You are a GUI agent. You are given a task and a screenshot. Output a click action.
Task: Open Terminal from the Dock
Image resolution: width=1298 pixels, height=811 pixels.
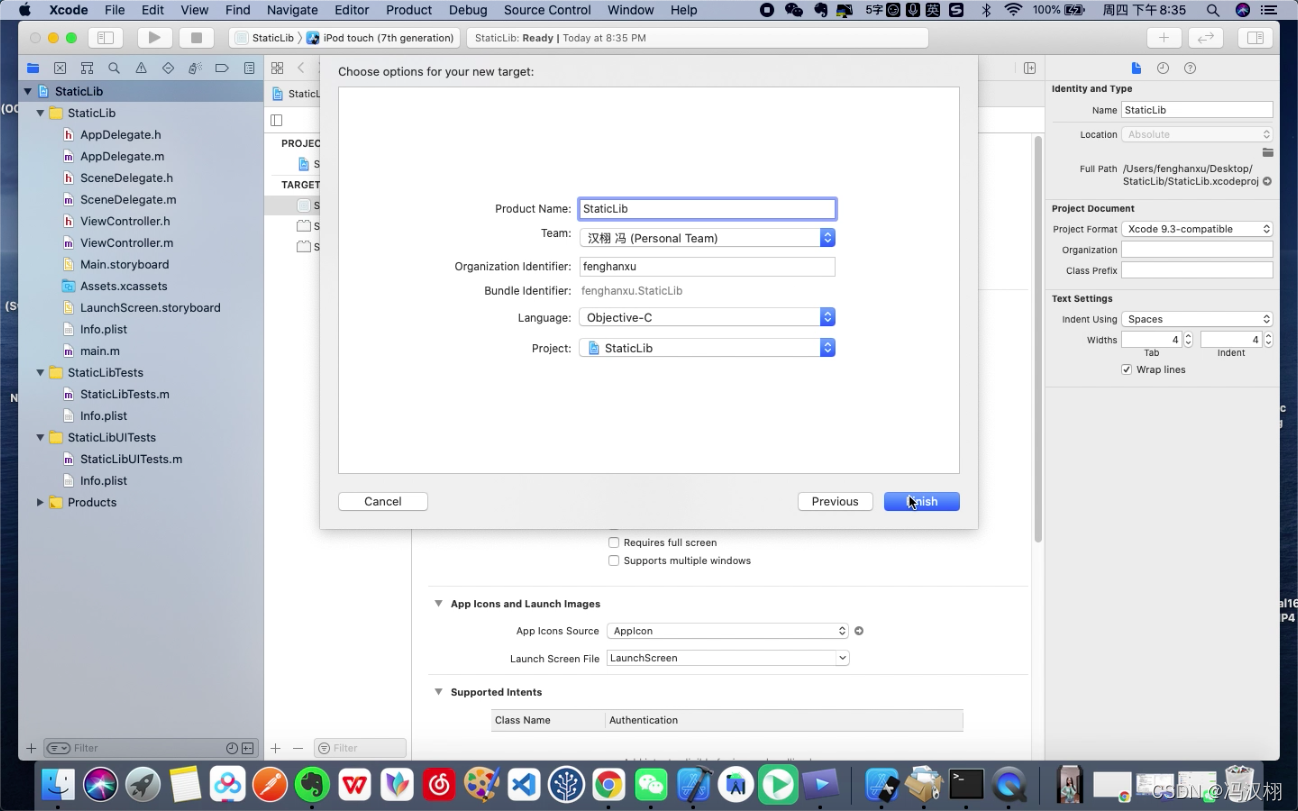coord(966,785)
